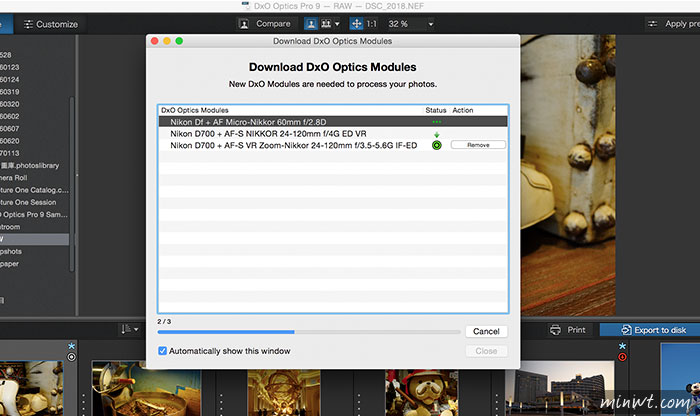Select single image view mode icon
The height and width of the screenshot is (416, 700).
311,24
